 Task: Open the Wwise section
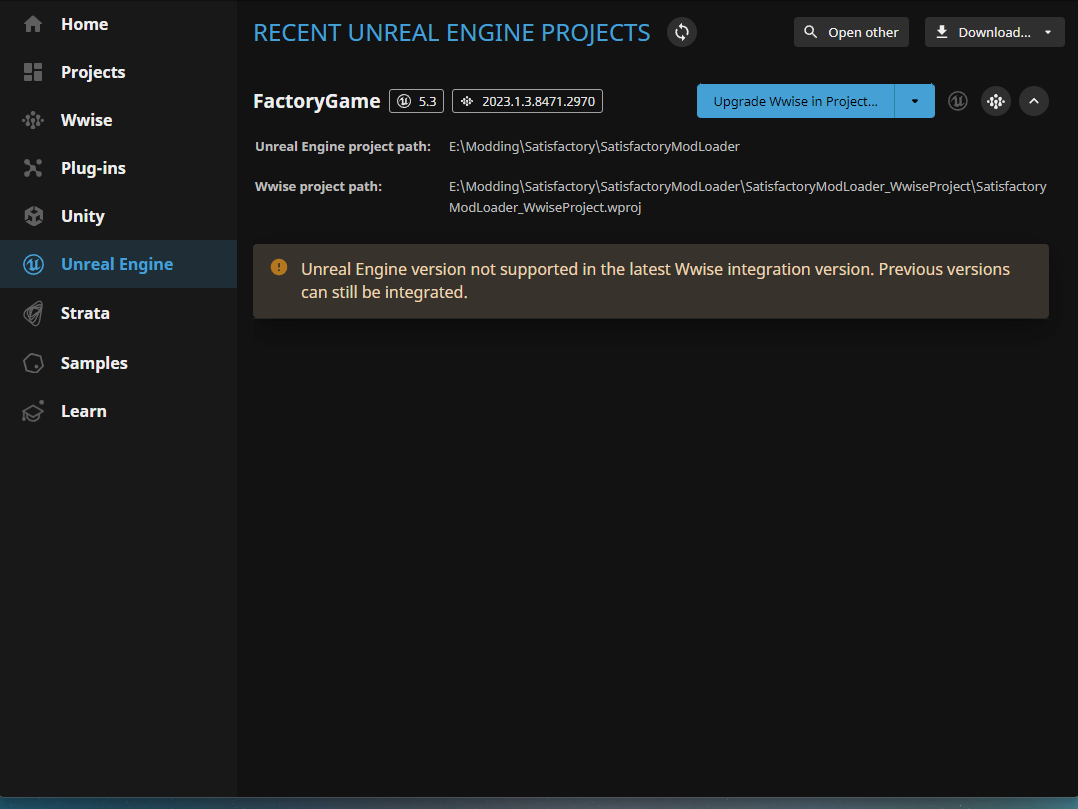(x=118, y=120)
